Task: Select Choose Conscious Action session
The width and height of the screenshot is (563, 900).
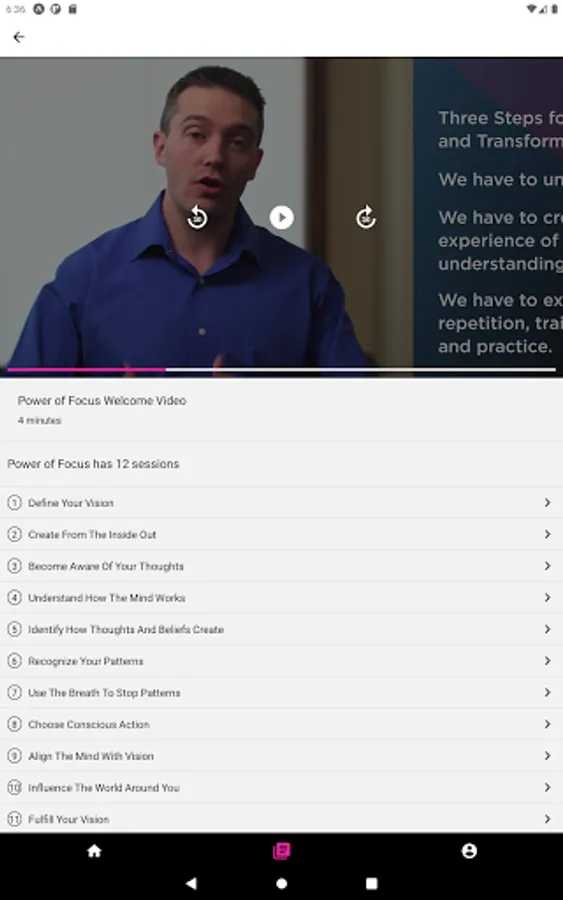Action: 281,724
